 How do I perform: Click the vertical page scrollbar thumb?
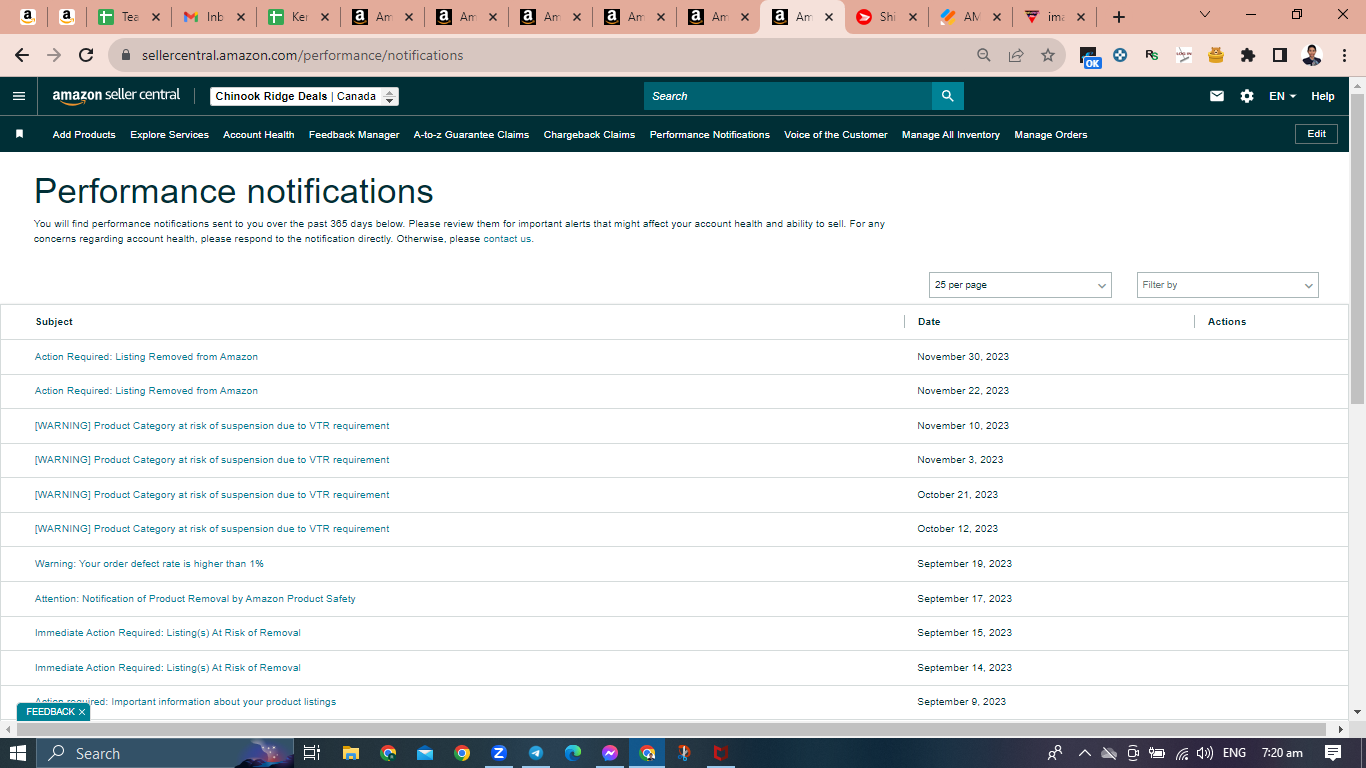tap(1357, 248)
